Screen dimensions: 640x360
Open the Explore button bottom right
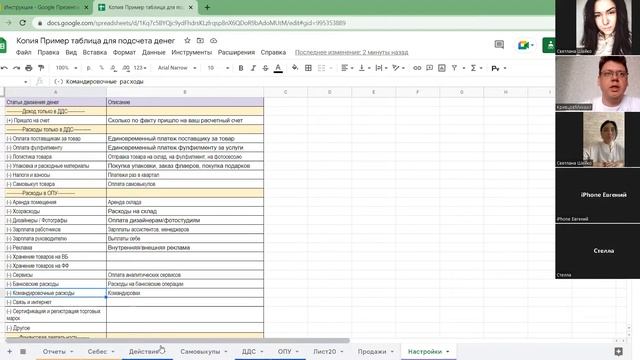618,351
